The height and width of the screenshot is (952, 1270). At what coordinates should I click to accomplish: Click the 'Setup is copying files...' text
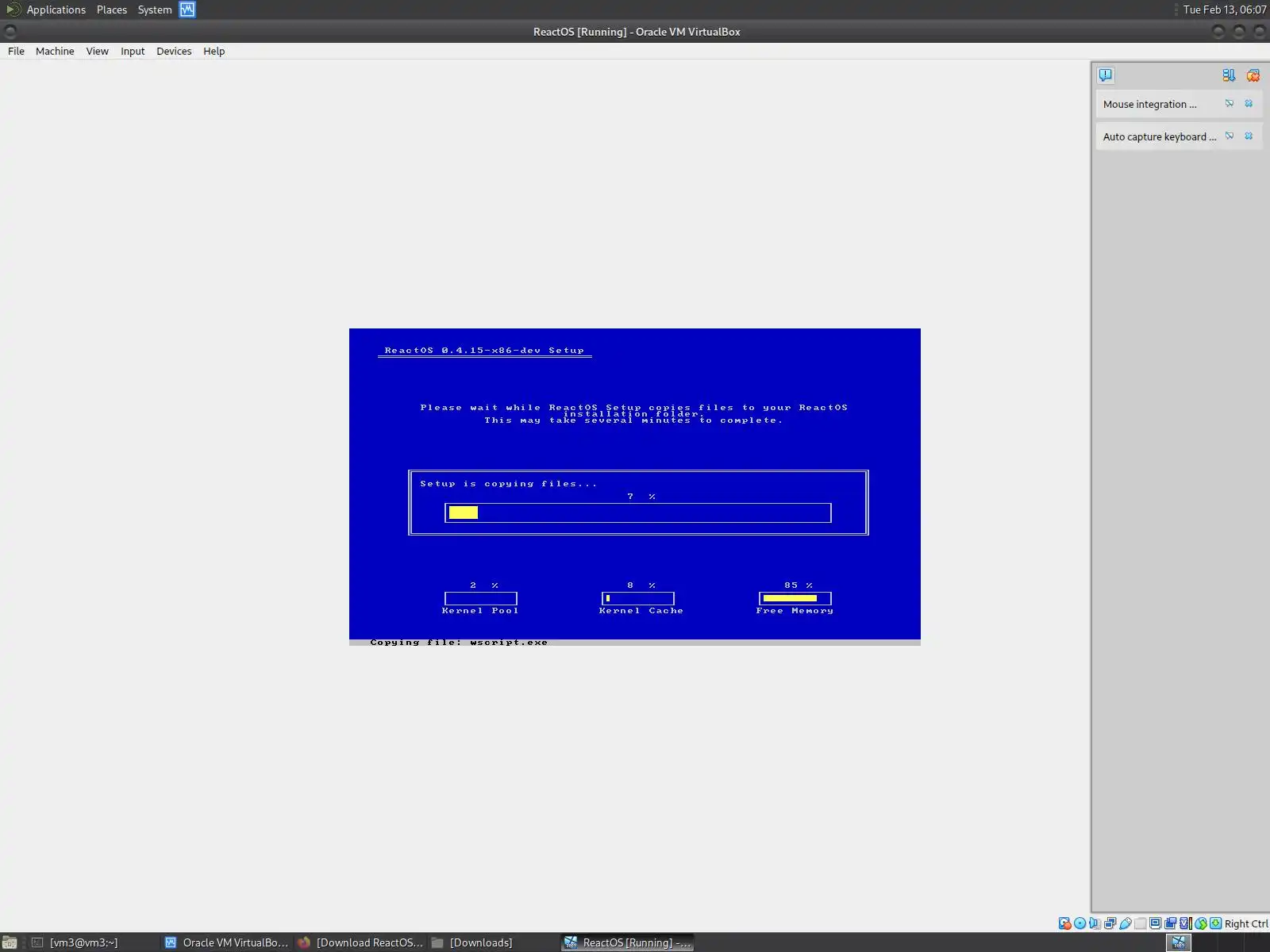click(509, 483)
